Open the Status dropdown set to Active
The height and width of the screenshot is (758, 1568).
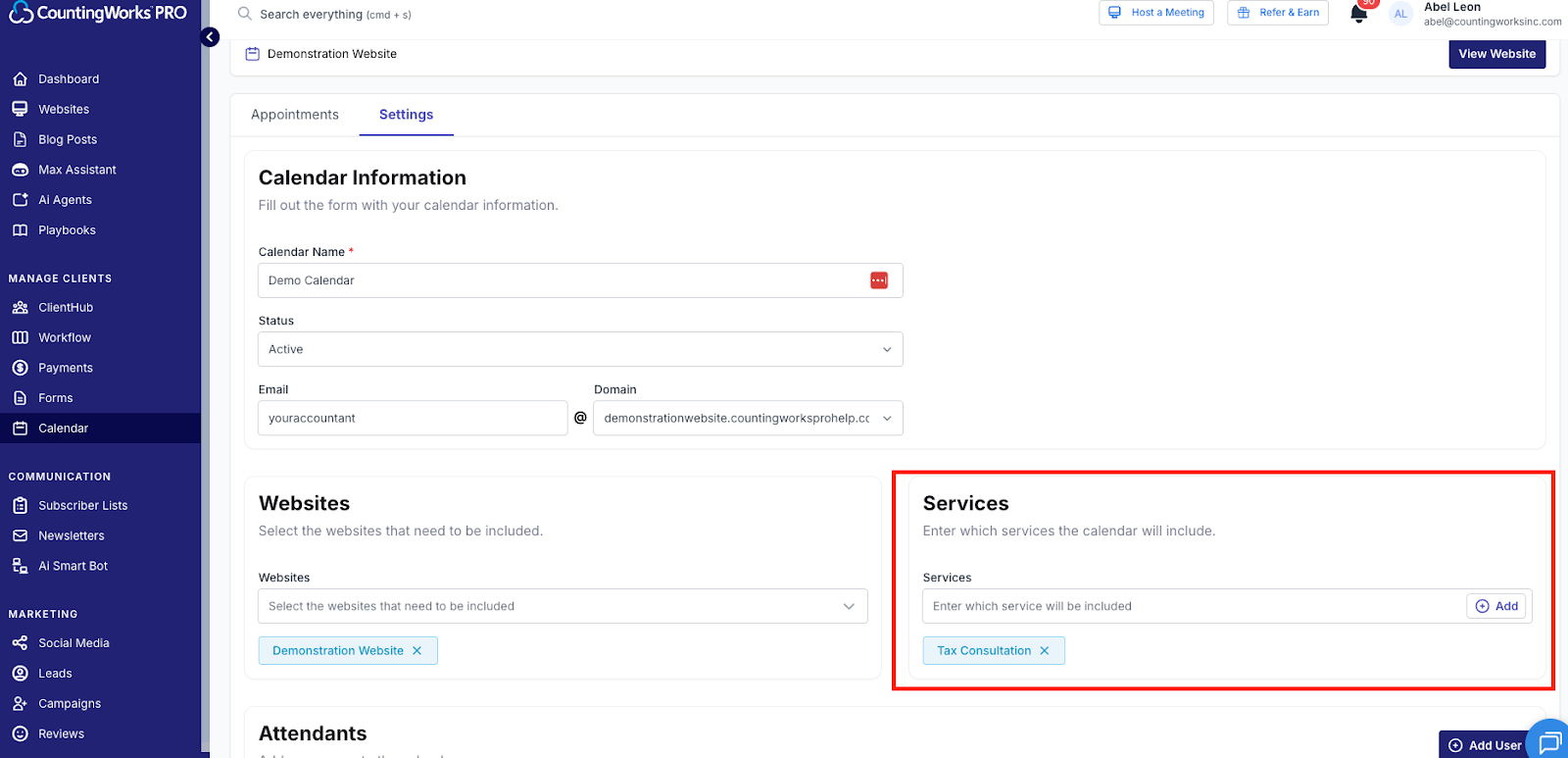click(x=580, y=349)
